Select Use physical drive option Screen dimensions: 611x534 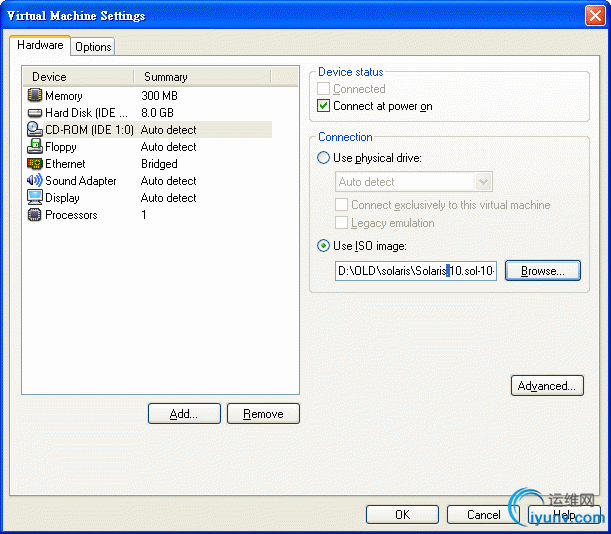click(323, 158)
